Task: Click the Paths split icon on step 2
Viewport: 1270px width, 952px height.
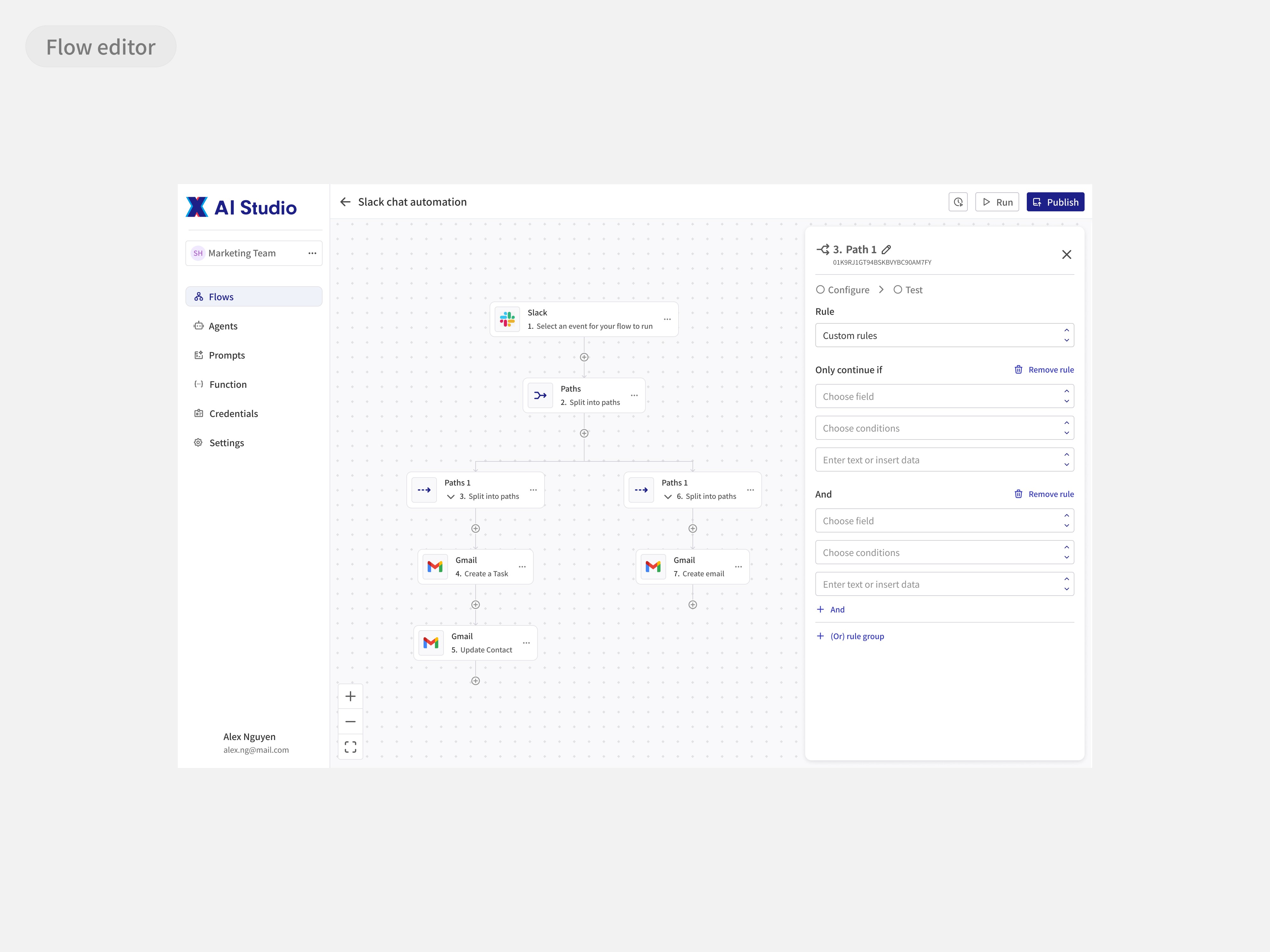Action: [x=540, y=395]
